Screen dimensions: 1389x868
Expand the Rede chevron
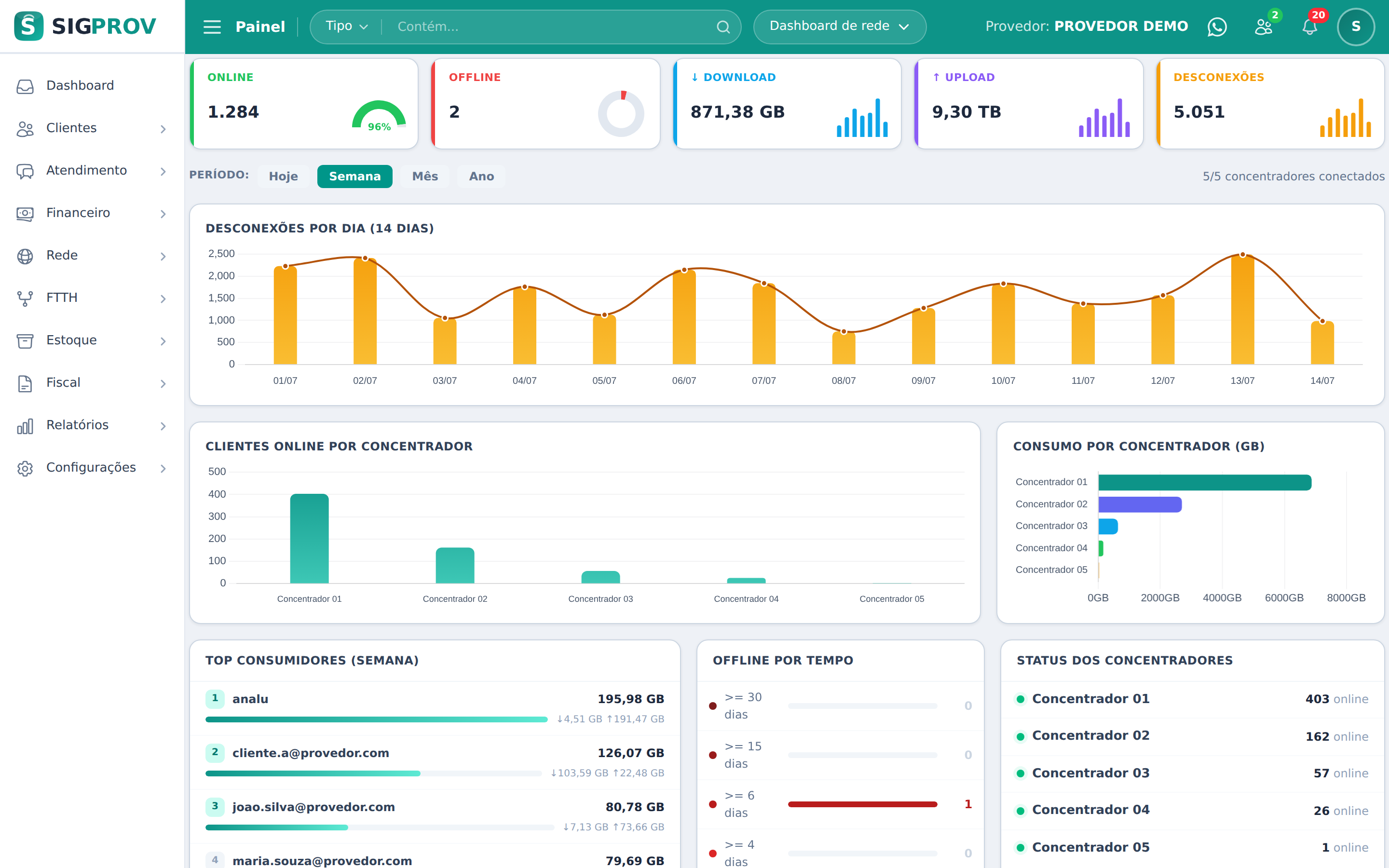point(163,257)
